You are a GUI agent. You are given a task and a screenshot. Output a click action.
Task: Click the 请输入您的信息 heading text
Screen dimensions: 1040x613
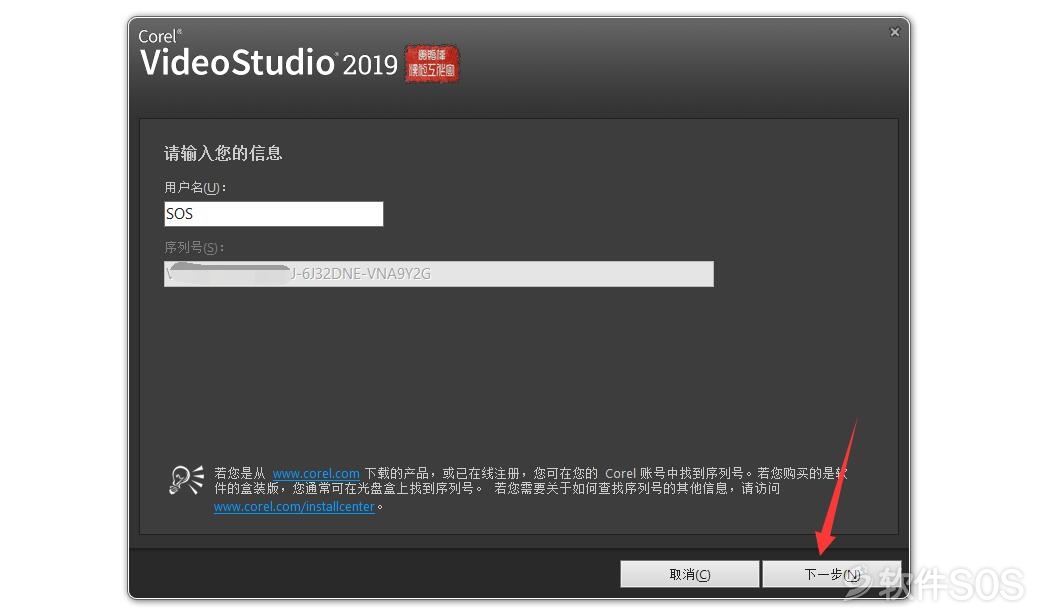pyautogui.click(x=224, y=153)
